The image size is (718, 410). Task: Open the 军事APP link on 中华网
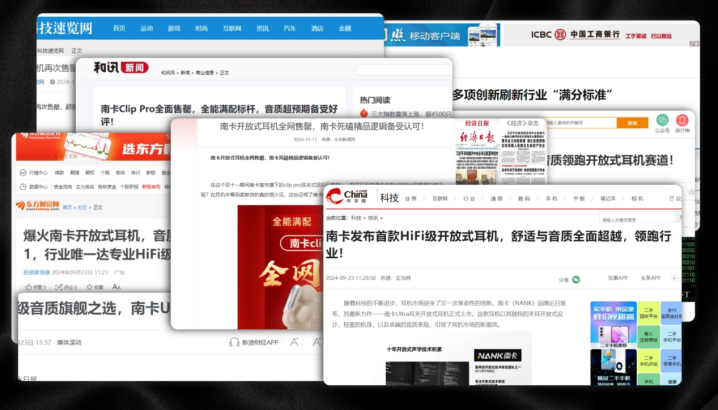pyautogui.click(x=618, y=278)
